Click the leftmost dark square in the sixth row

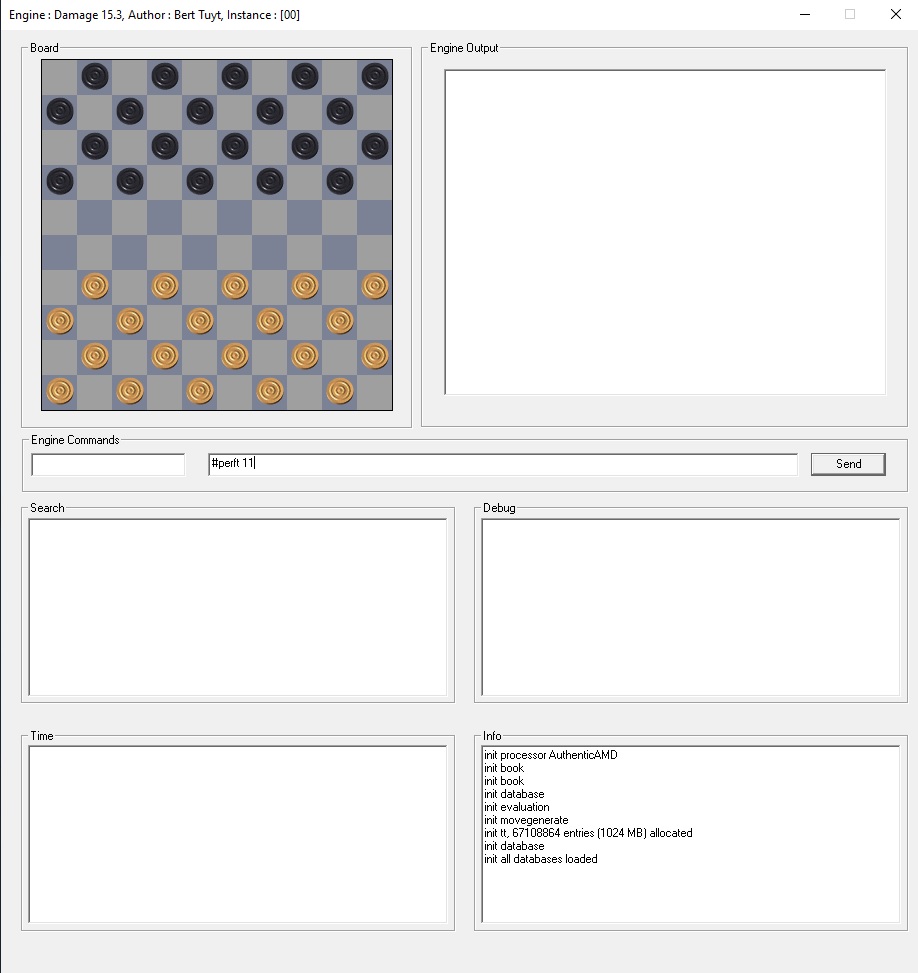tap(60, 252)
